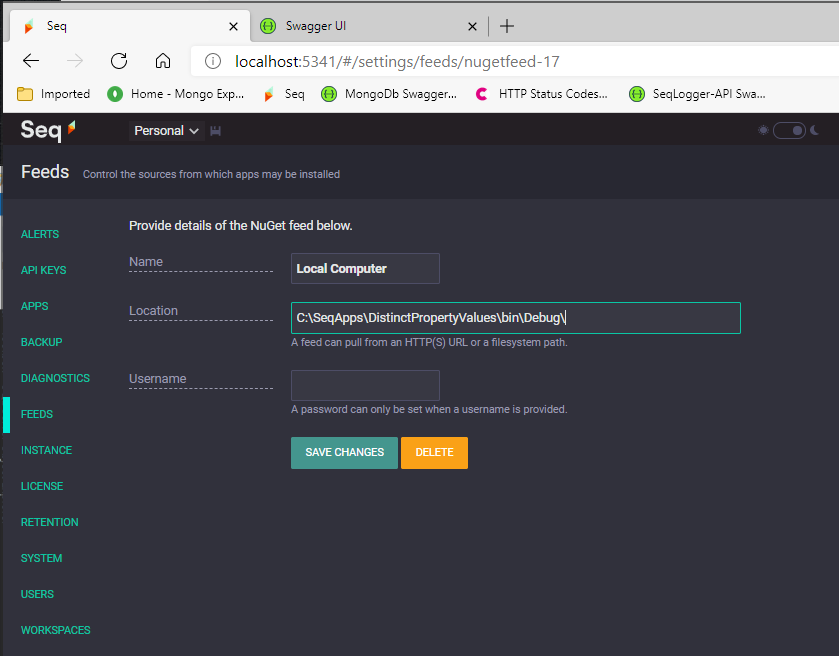
Task: Click the Location field label
Action: click(154, 311)
